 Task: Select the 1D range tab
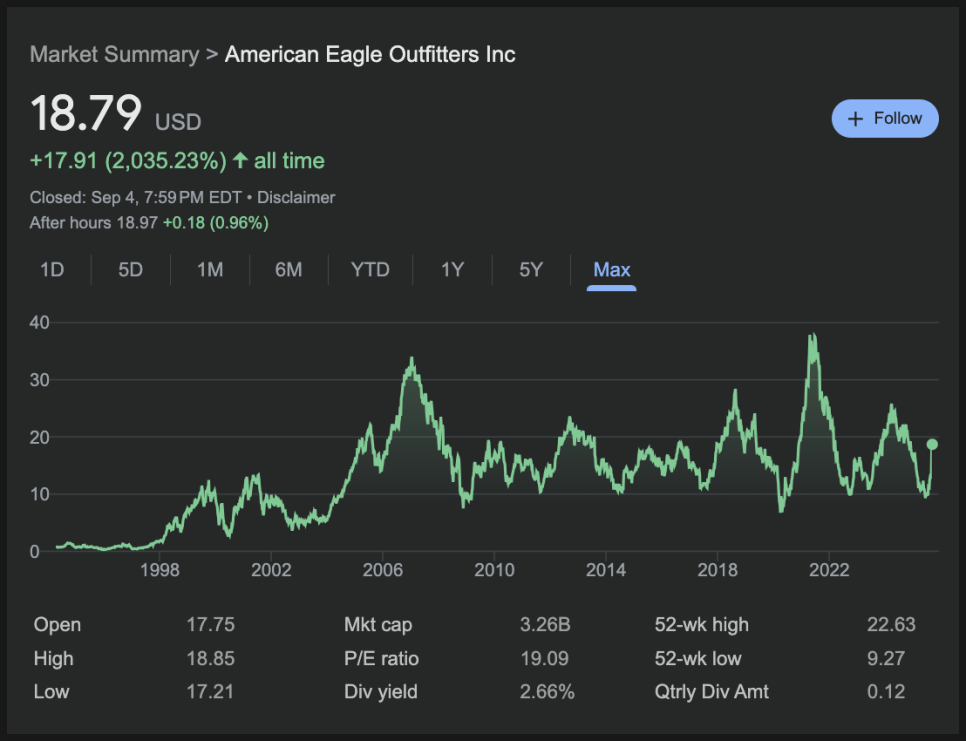(52, 270)
